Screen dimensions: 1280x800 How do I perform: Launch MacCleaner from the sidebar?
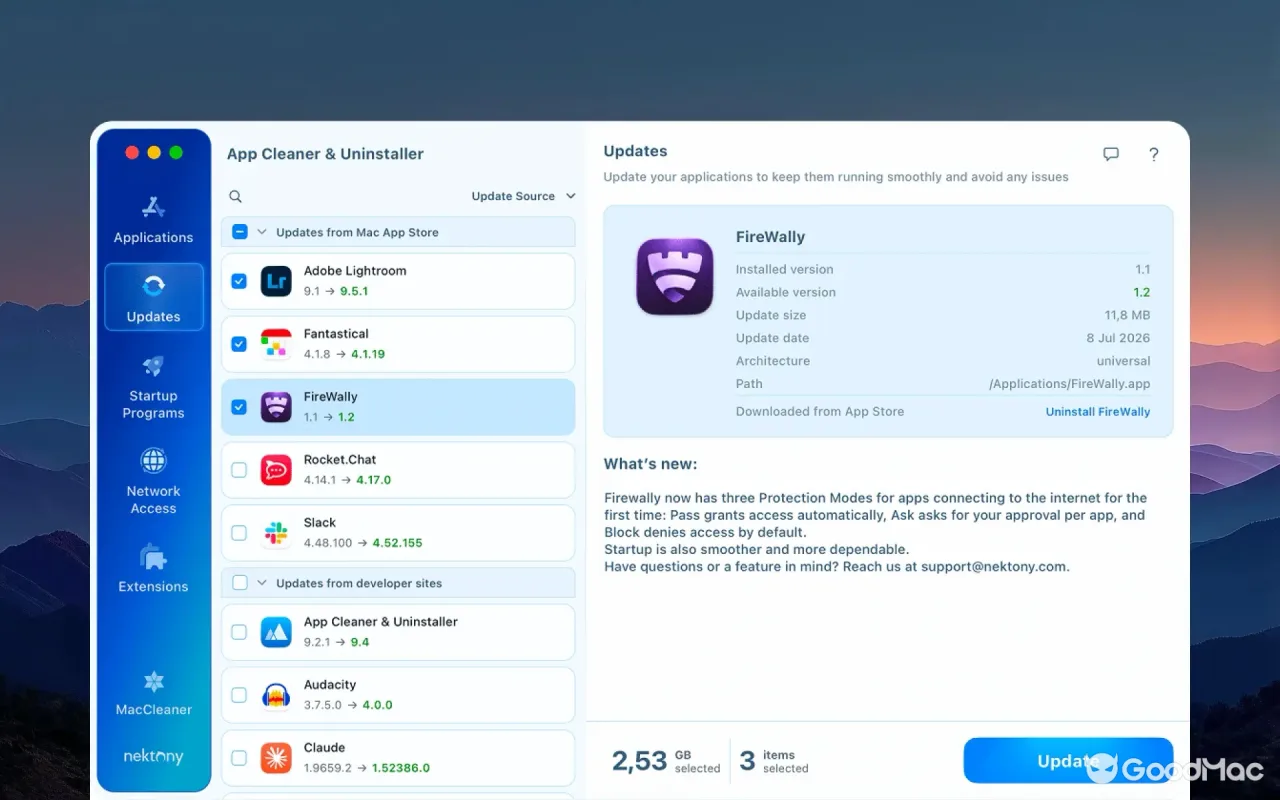tap(153, 694)
